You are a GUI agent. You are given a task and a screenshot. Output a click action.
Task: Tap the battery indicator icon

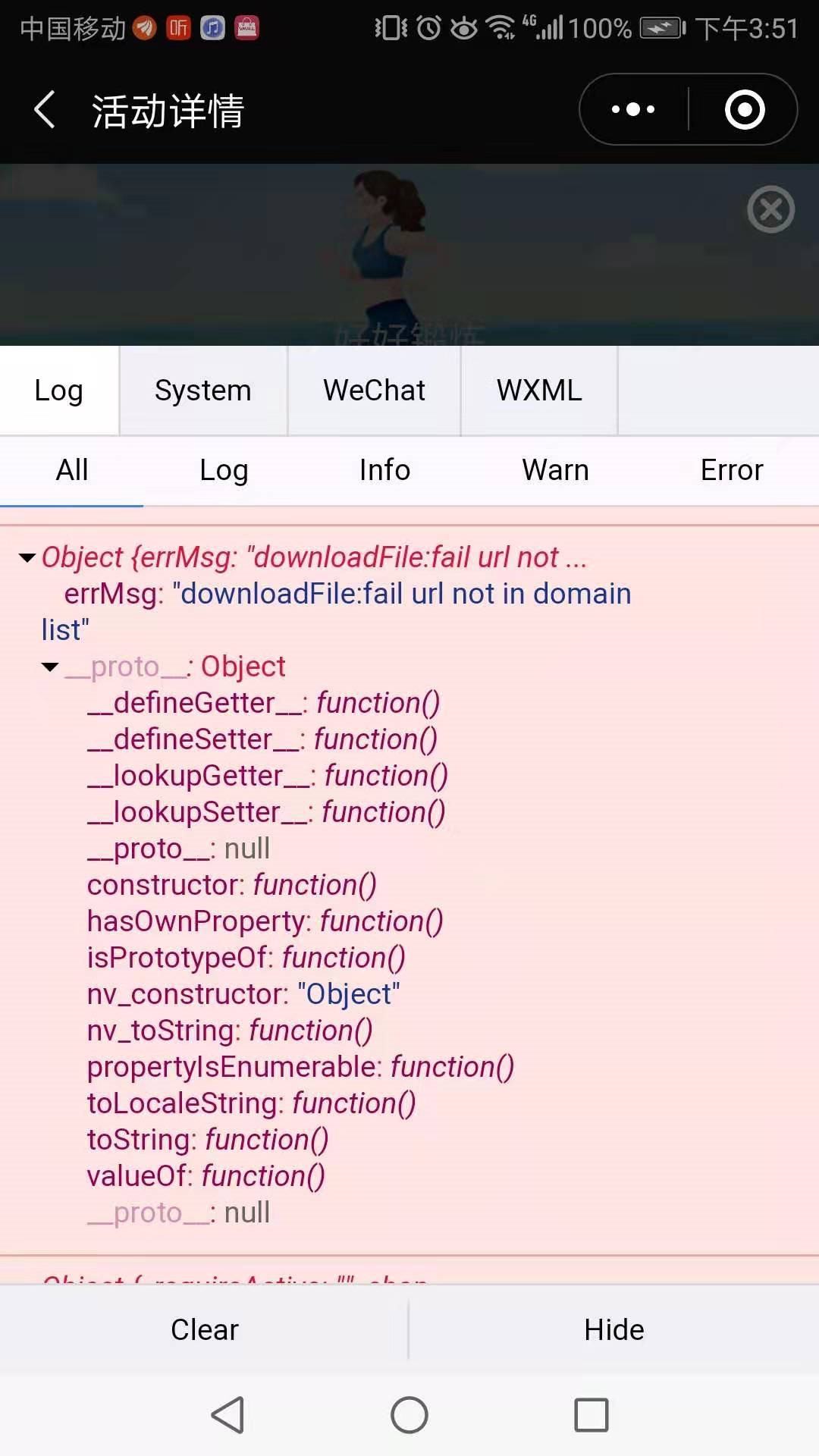(663, 28)
